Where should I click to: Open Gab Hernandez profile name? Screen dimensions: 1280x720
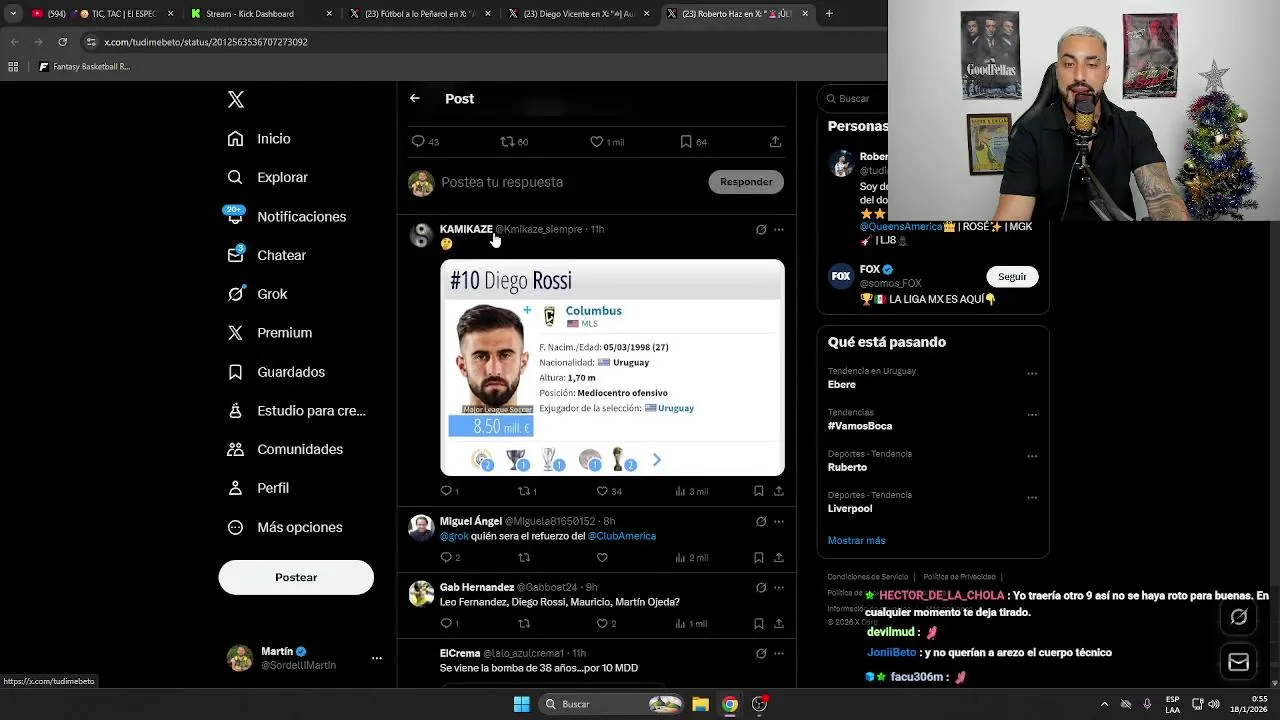tap(476, 587)
